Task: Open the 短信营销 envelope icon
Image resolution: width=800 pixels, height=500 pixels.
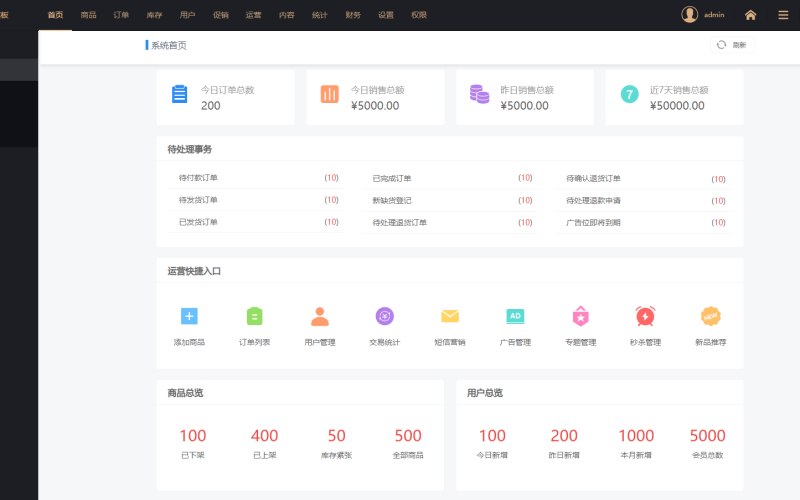Action: click(449, 316)
